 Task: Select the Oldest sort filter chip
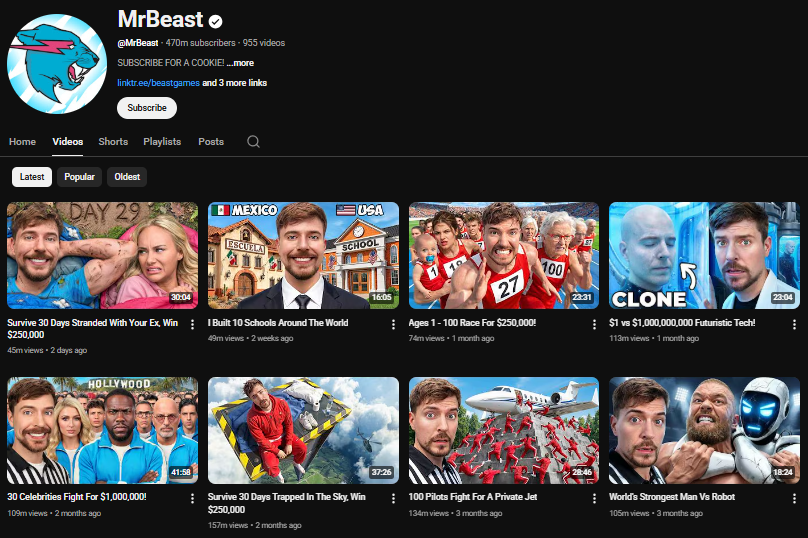point(127,177)
